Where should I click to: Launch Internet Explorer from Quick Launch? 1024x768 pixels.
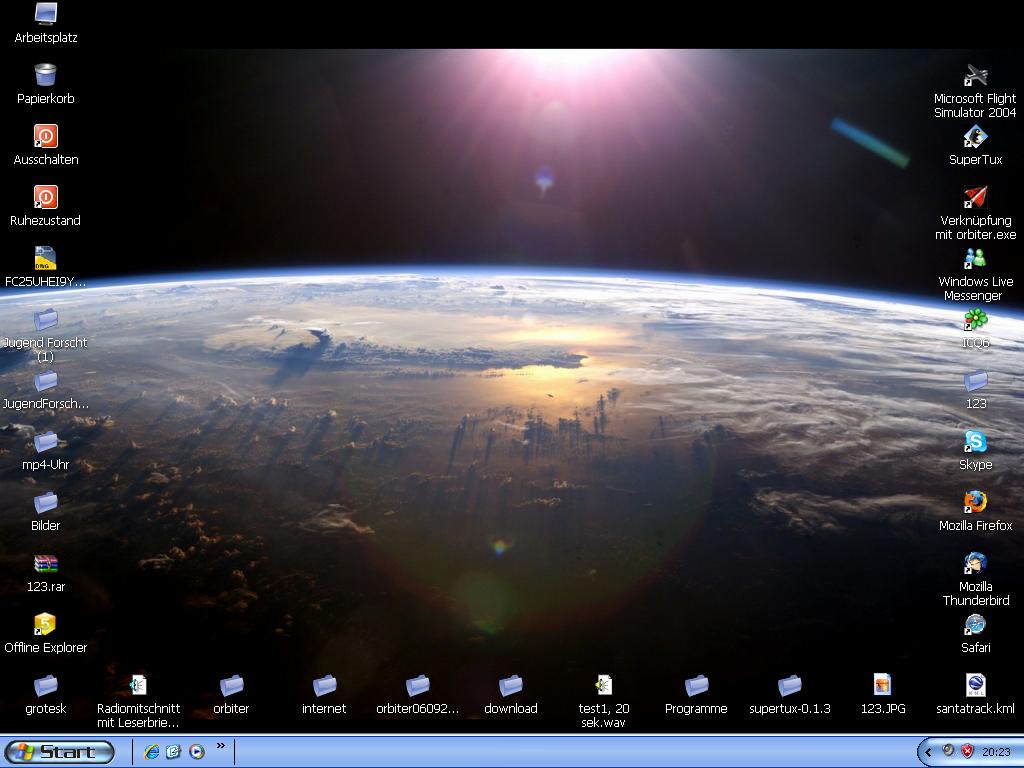pyautogui.click(x=152, y=752)
